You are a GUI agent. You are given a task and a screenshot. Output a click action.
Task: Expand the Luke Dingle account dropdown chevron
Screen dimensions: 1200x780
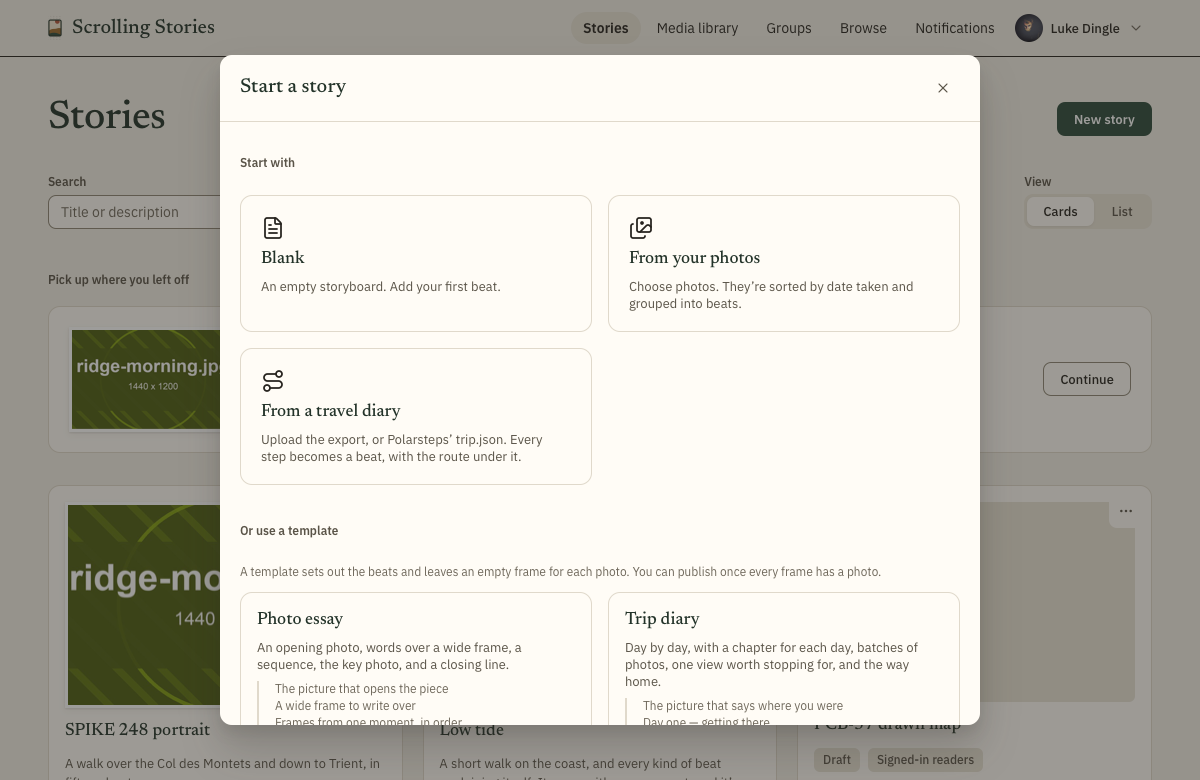[x=1136, y=28]
